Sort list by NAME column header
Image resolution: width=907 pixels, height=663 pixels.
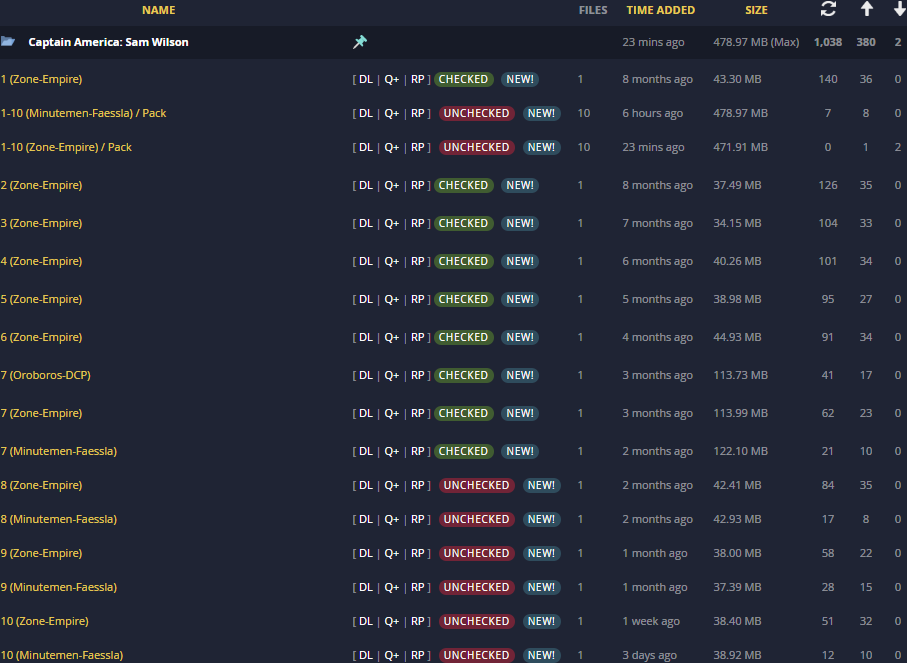click(x=158, y=10)
